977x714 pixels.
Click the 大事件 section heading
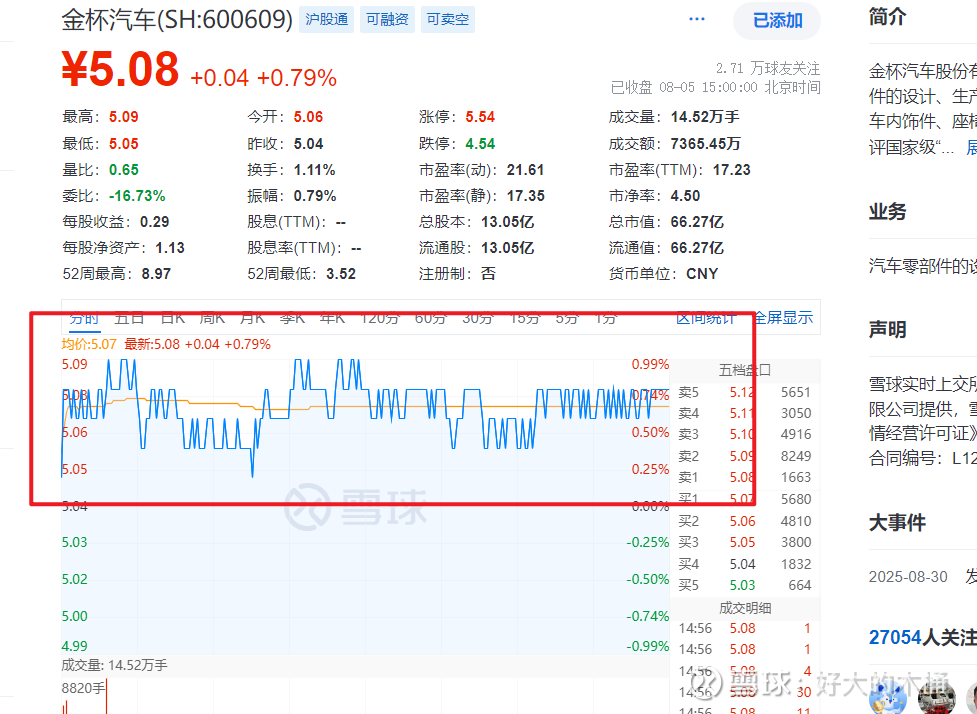coord(897,522)
